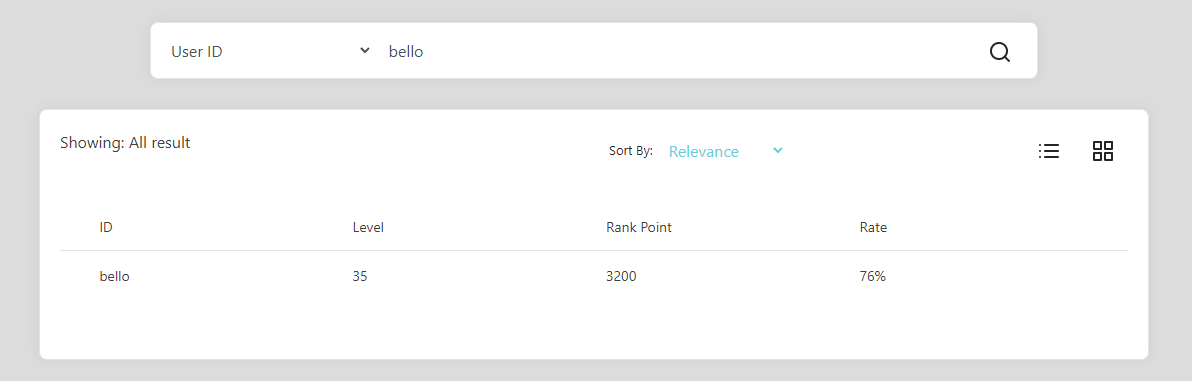Click the chevron beside User ID
Screen dimensions: 1192x381
[x=365, y=51]
